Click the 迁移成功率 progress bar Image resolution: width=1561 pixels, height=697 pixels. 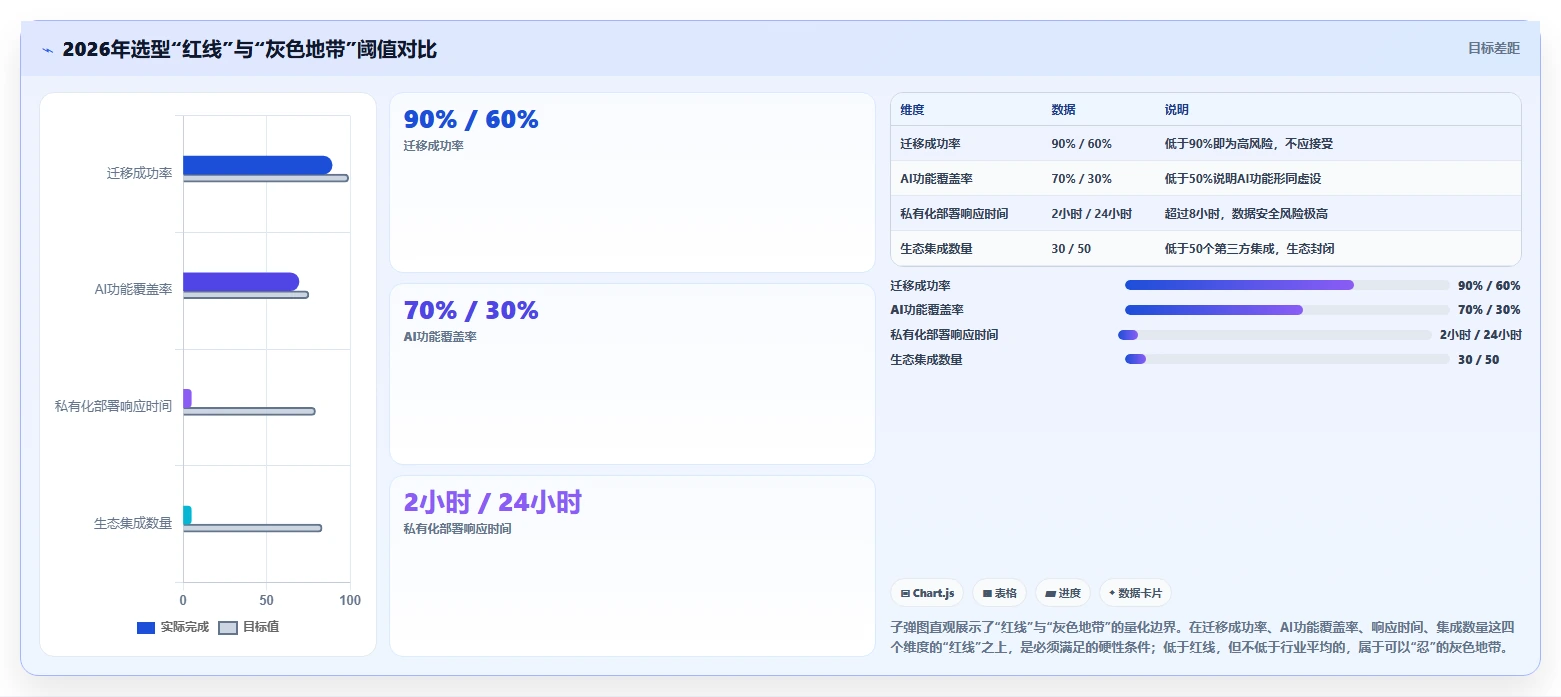tap(1287, 285)
